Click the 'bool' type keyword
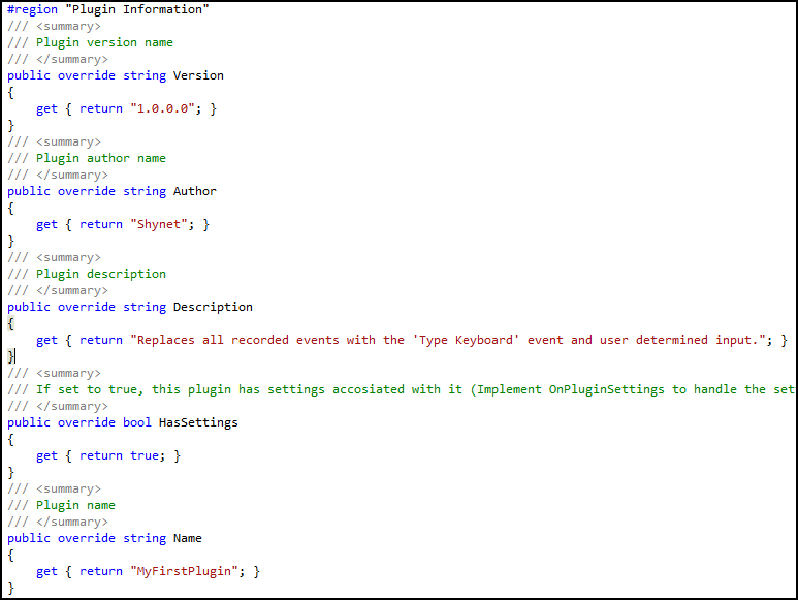The width and height of the screenshot is (798, 600). click(x=137, y=423)
